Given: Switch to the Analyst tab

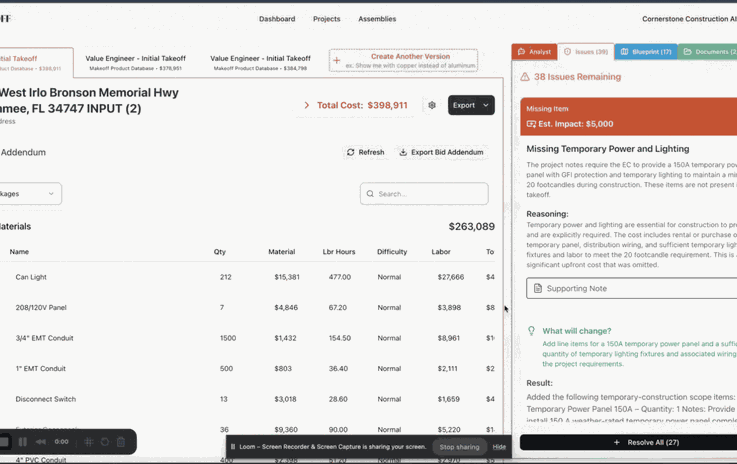Looking at the screenshot, I should click(x=534, y=52).
